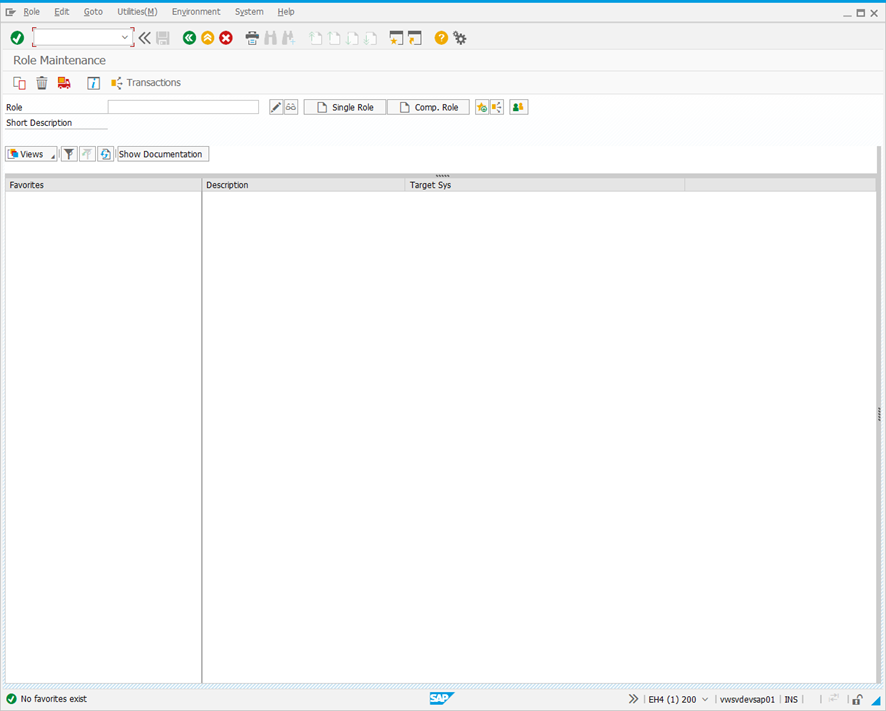Image resolution: width=886 pixels, height=711 pixels.
Task: Click the glasses Display role icon
Action: pos(291,107)
